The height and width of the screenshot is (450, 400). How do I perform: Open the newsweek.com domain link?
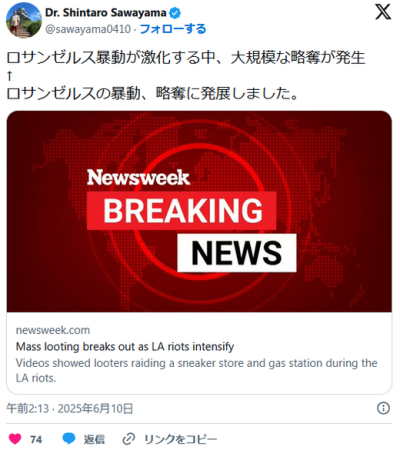point(53,330)
